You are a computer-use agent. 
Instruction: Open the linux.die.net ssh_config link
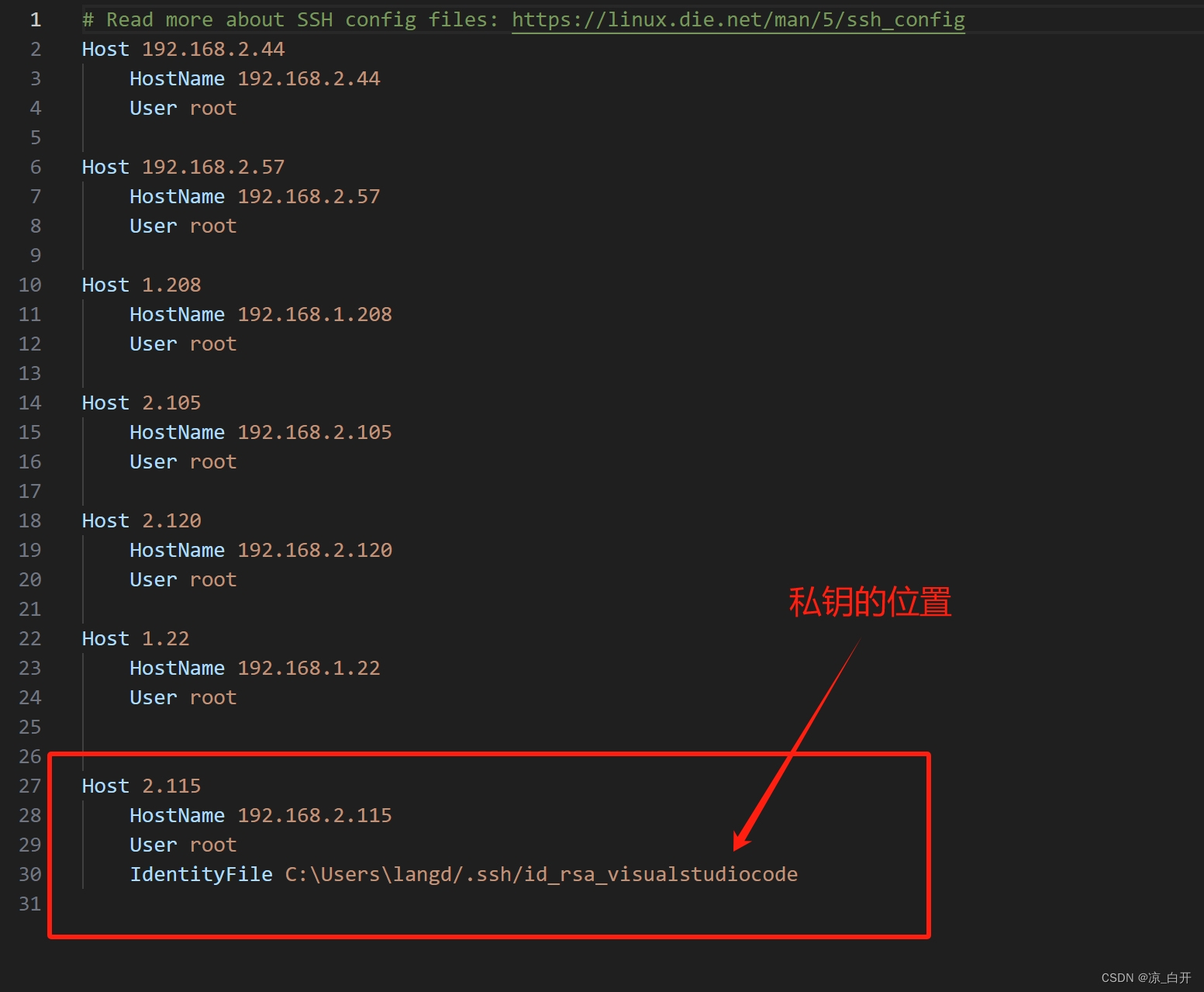click(x=737, y=19)
